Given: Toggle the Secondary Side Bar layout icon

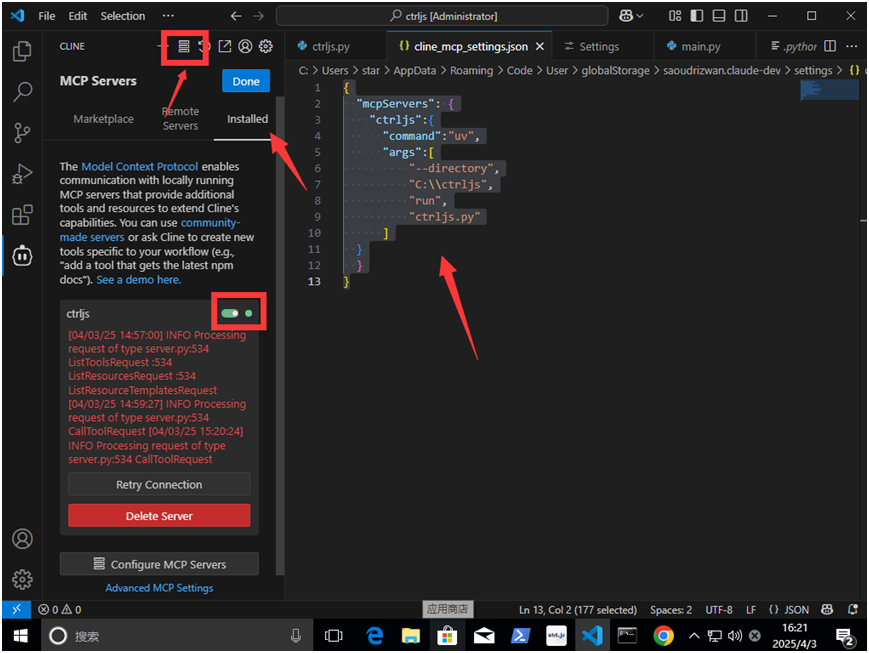Looking at the screenshot, I should [x=741, y=16].
